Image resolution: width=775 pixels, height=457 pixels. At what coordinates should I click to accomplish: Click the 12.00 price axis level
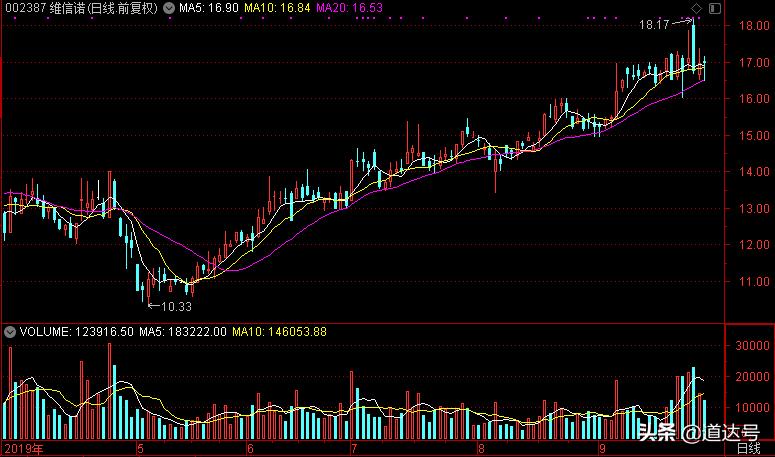coord(754,245)
